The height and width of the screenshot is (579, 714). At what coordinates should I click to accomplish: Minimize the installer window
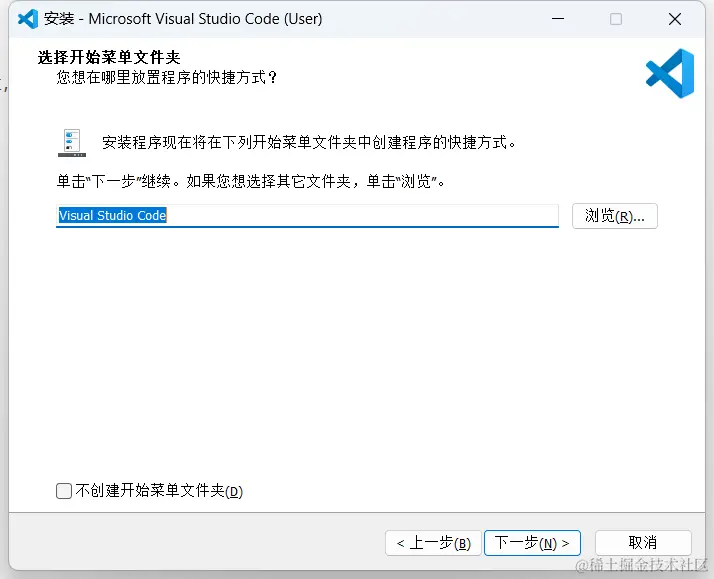(558, 19)
